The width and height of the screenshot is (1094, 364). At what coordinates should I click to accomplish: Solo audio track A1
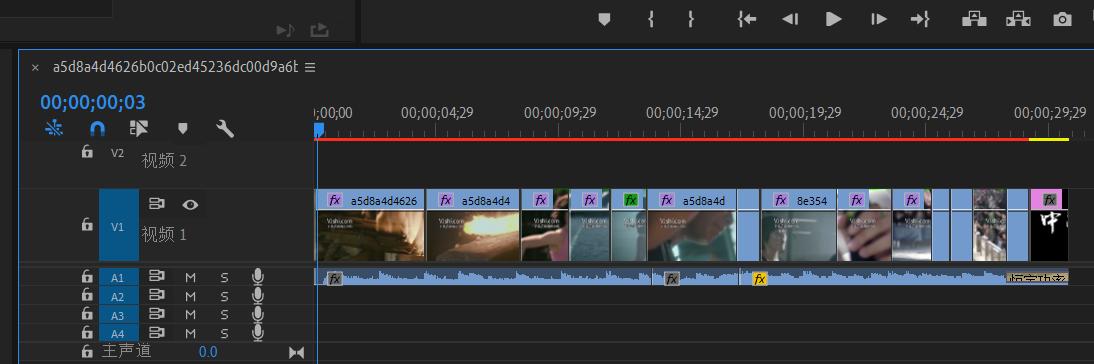tap(225, 278)
